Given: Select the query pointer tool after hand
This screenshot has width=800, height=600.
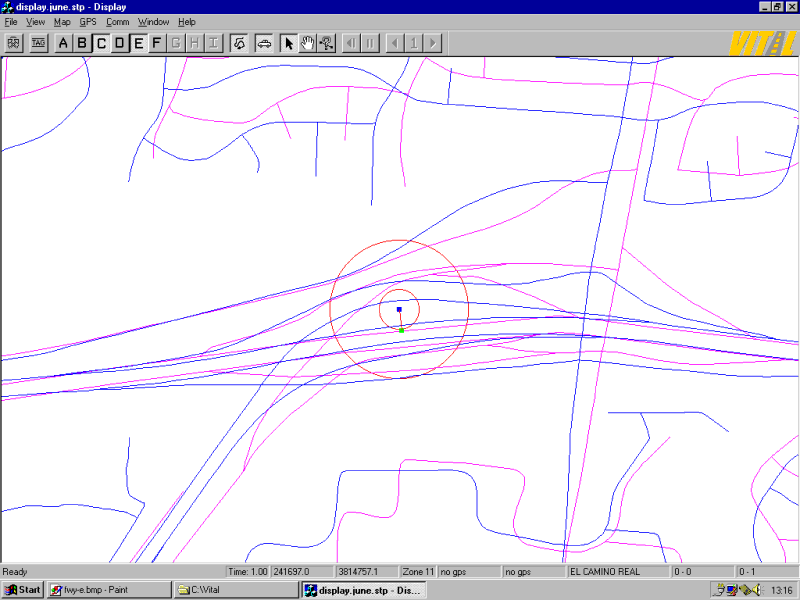Looking at the screenshot, I should 326,43.
